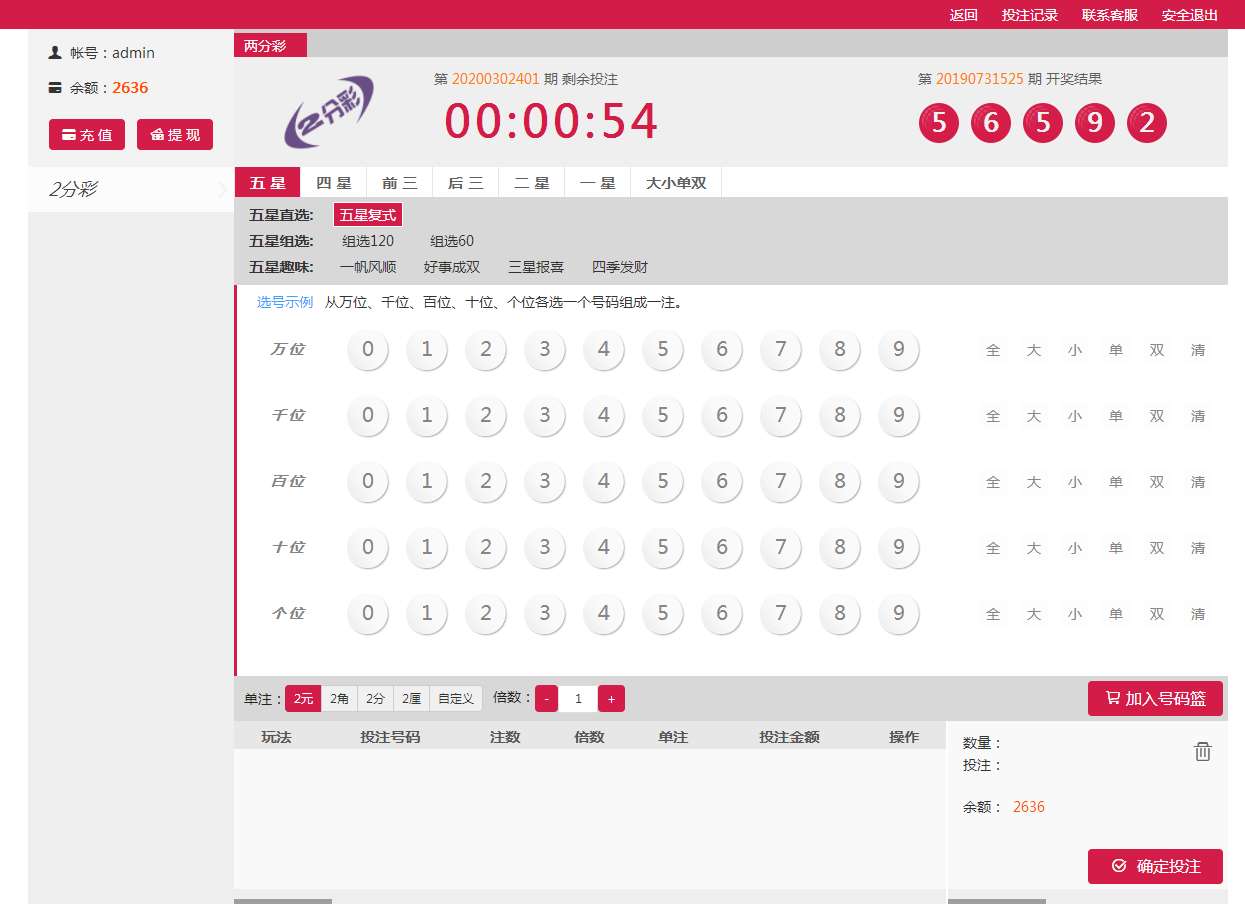The height and width of the screenshot is (904, 1245).
Task: Click 返回 in the top bar
Action: pos(963,15)
